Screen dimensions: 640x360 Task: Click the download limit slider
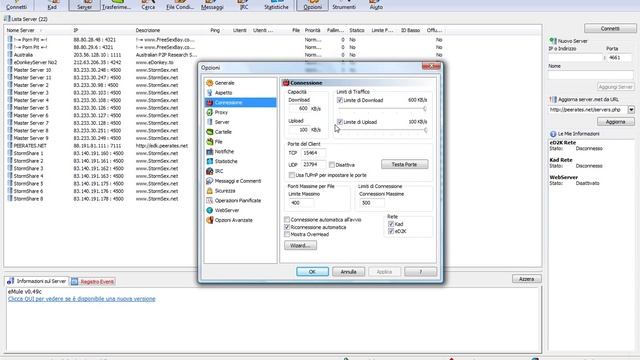pos(382,109)
